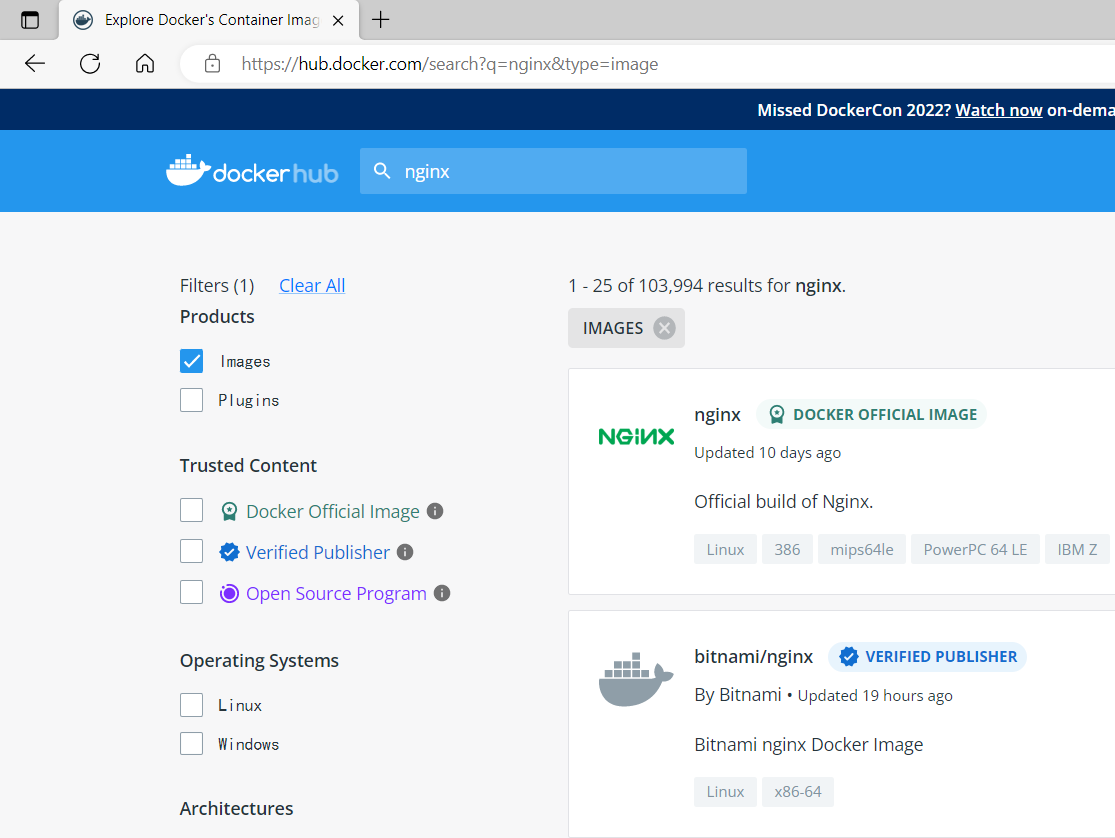Click the mips64le tag
The height and width of the screenshot is (838, 1115).
862,549
